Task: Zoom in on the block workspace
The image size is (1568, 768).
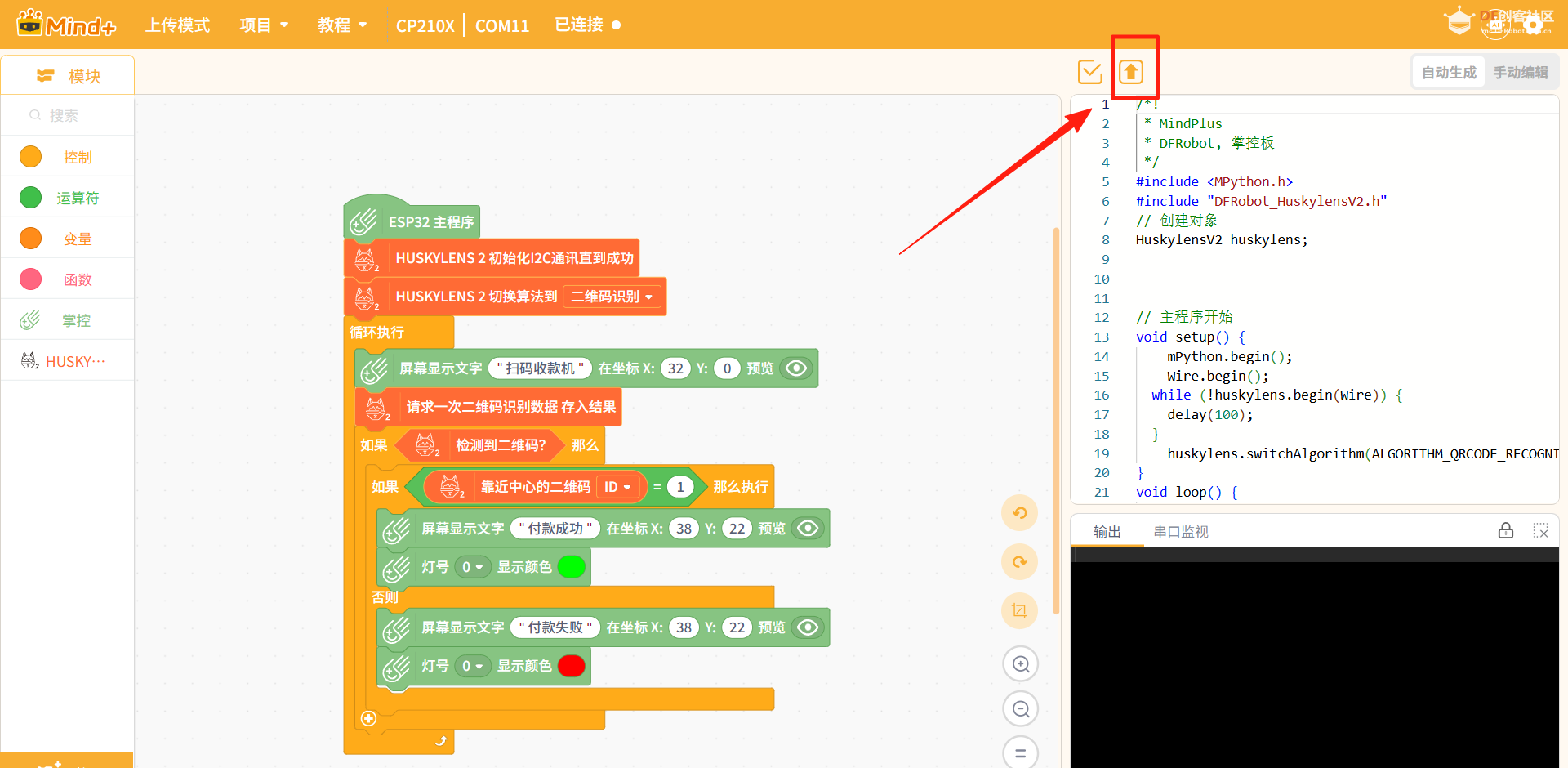Action: click(1020, 664)
